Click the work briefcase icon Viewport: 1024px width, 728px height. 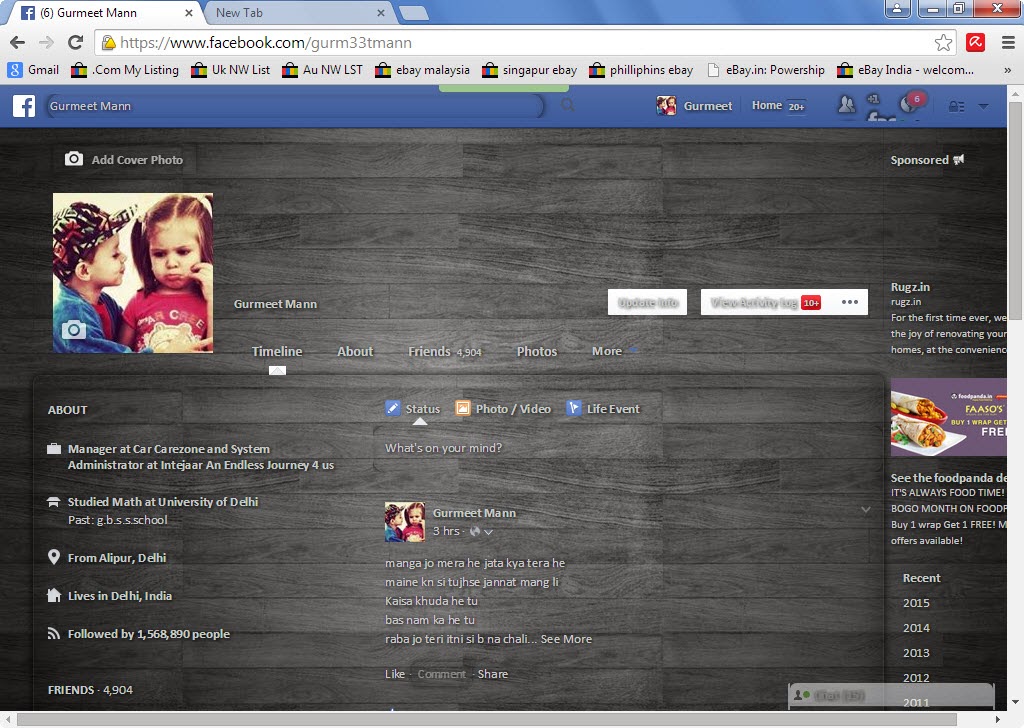point(54,449)
